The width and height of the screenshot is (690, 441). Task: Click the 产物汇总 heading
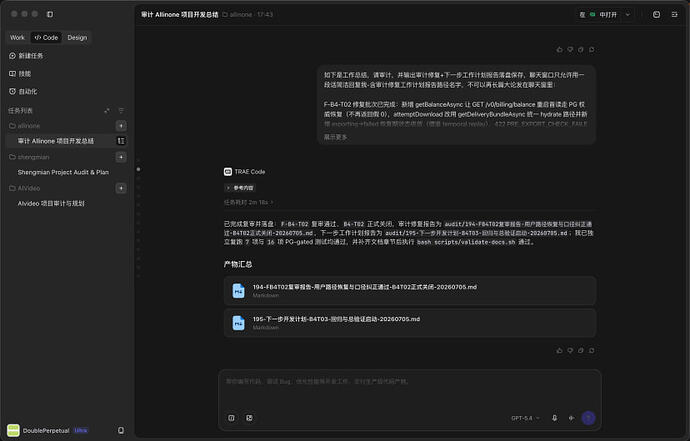[238, 264]
